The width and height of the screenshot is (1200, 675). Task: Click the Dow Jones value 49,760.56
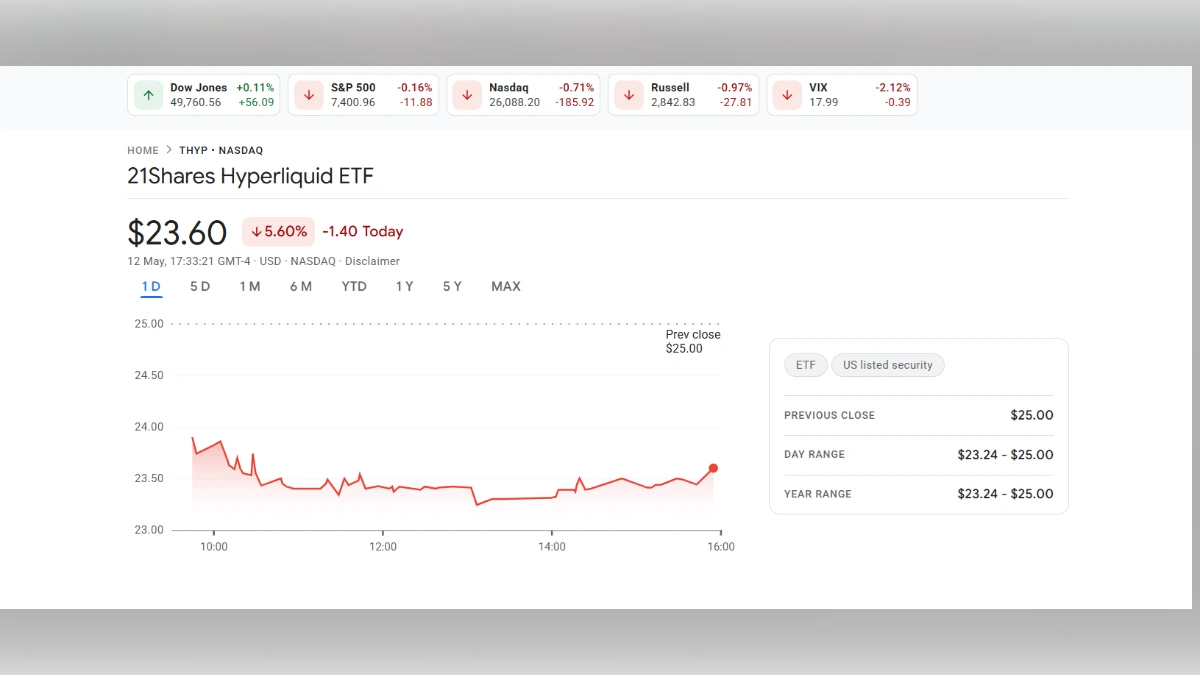point(196,102)
